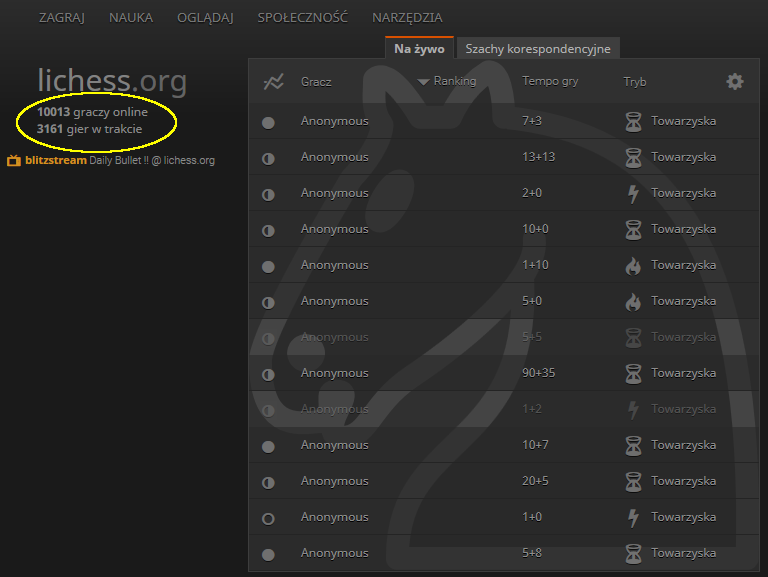Screen dimensions: 768x577
Task: Click Towarzyska in the 1+2 row
Action: pyautogui.click(x=683, y=409)
